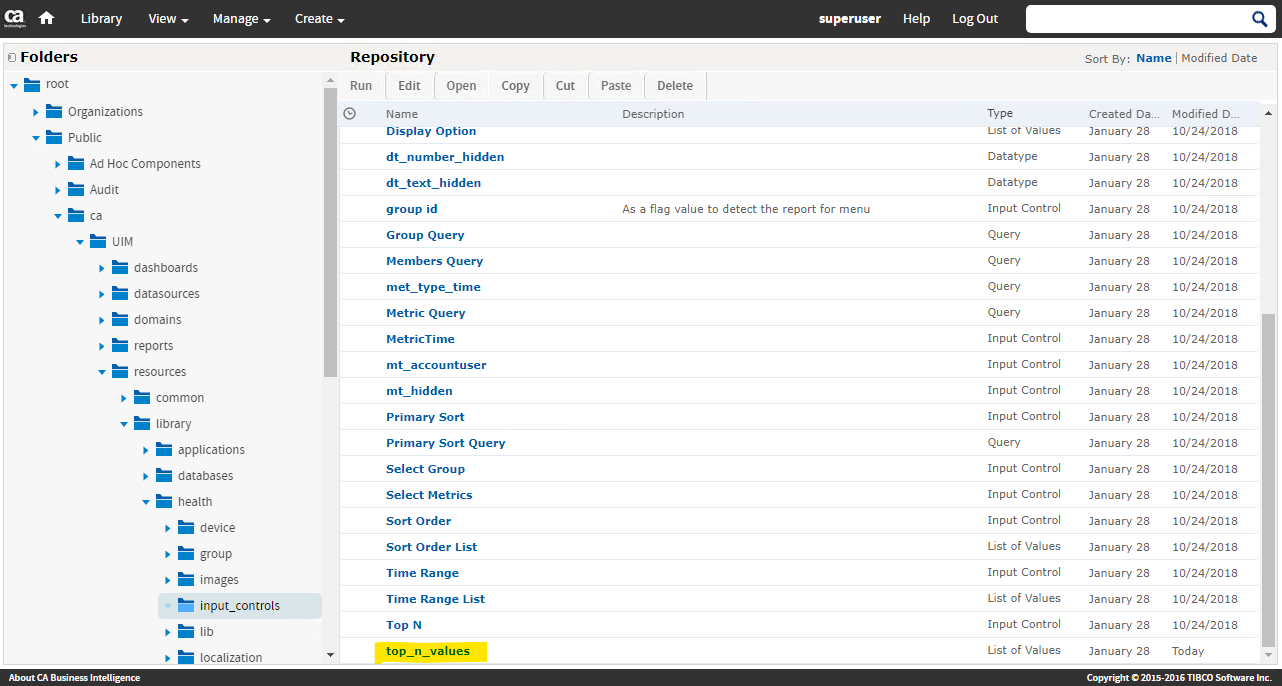Image resolution: width=1282 pixels, height=686 pixels.
Task: Click the Log Out link
Action: pyautogui.click(x=974, y=19)
